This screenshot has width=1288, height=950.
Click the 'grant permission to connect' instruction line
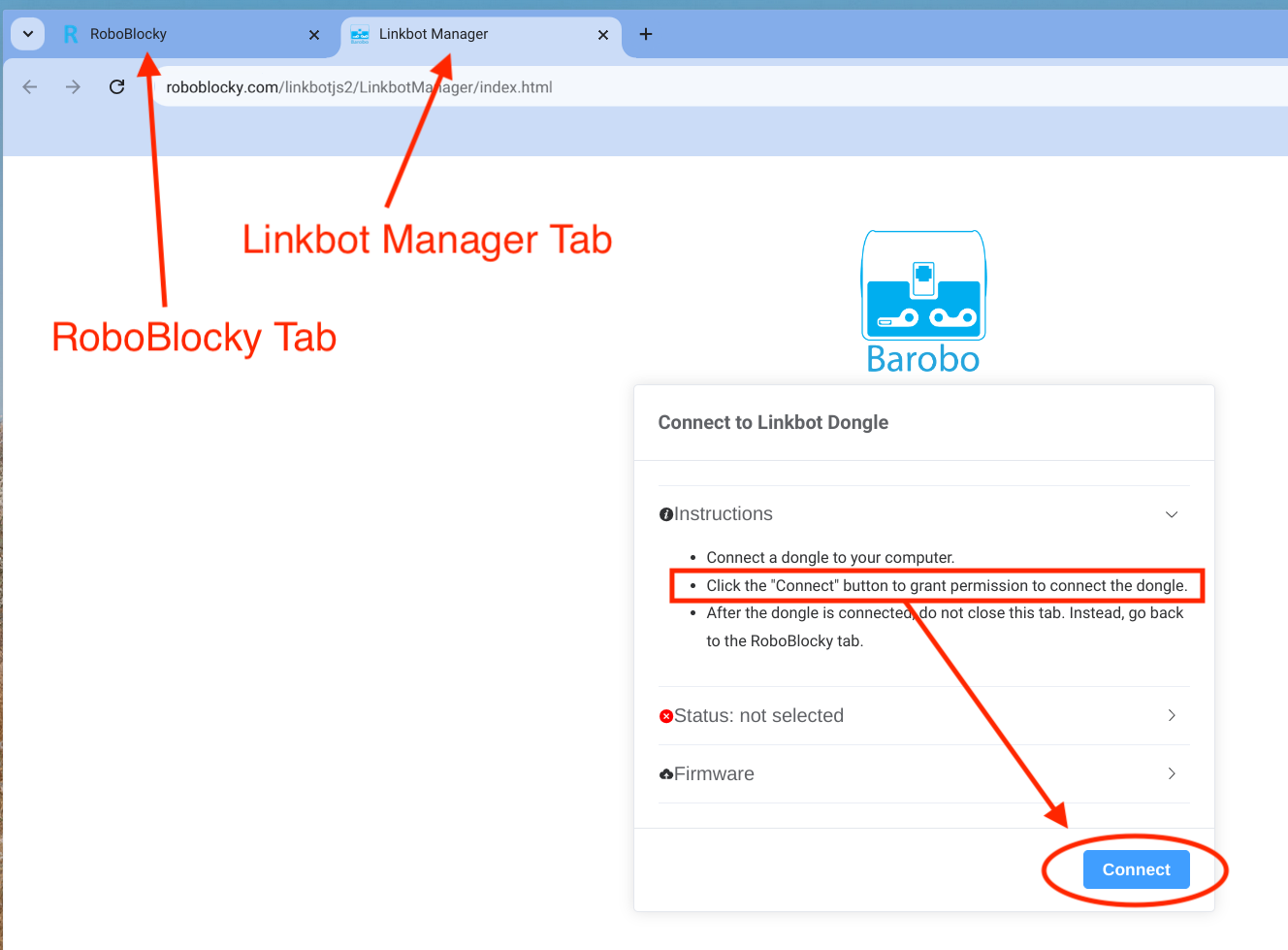pyautogui.click(x=947, y=585)
